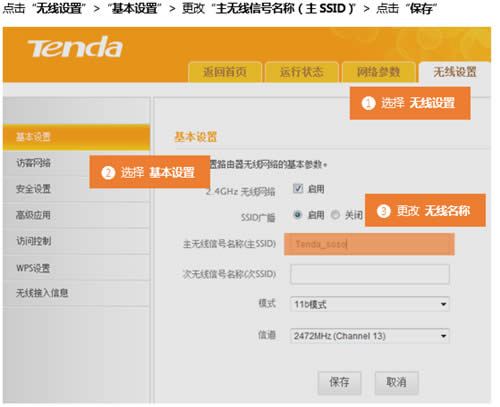Image resolution: width=500 pixels, height=407 pixels.
Task: Click the Tenda logo
Action: point(75,48)
